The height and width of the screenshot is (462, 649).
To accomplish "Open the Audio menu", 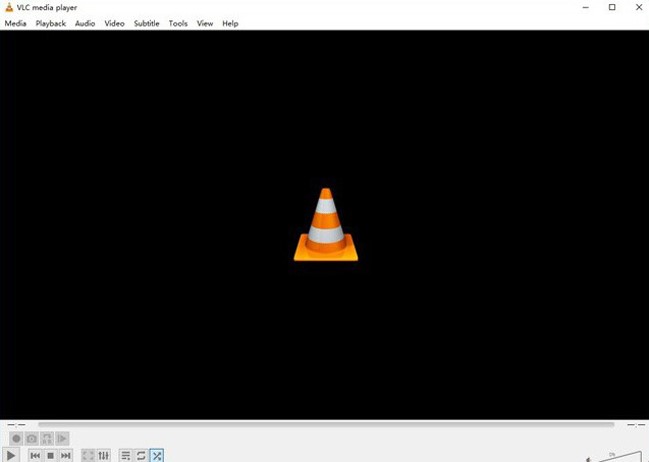I will click(x=85, y=24).
